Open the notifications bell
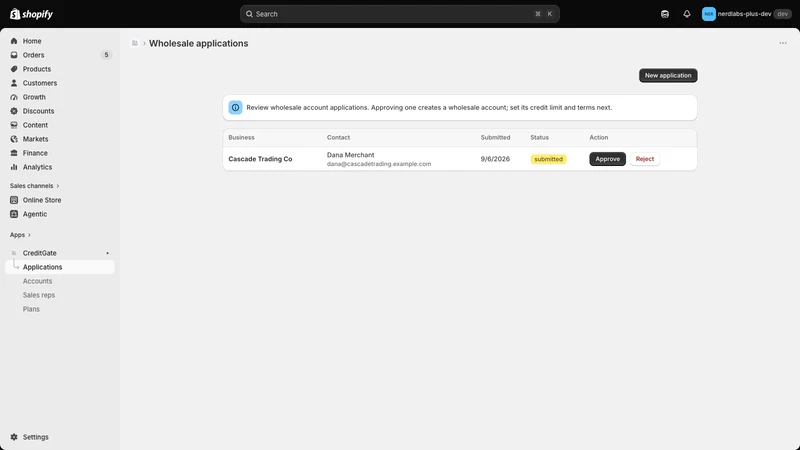800x450 pixels. tap(687, 14)
